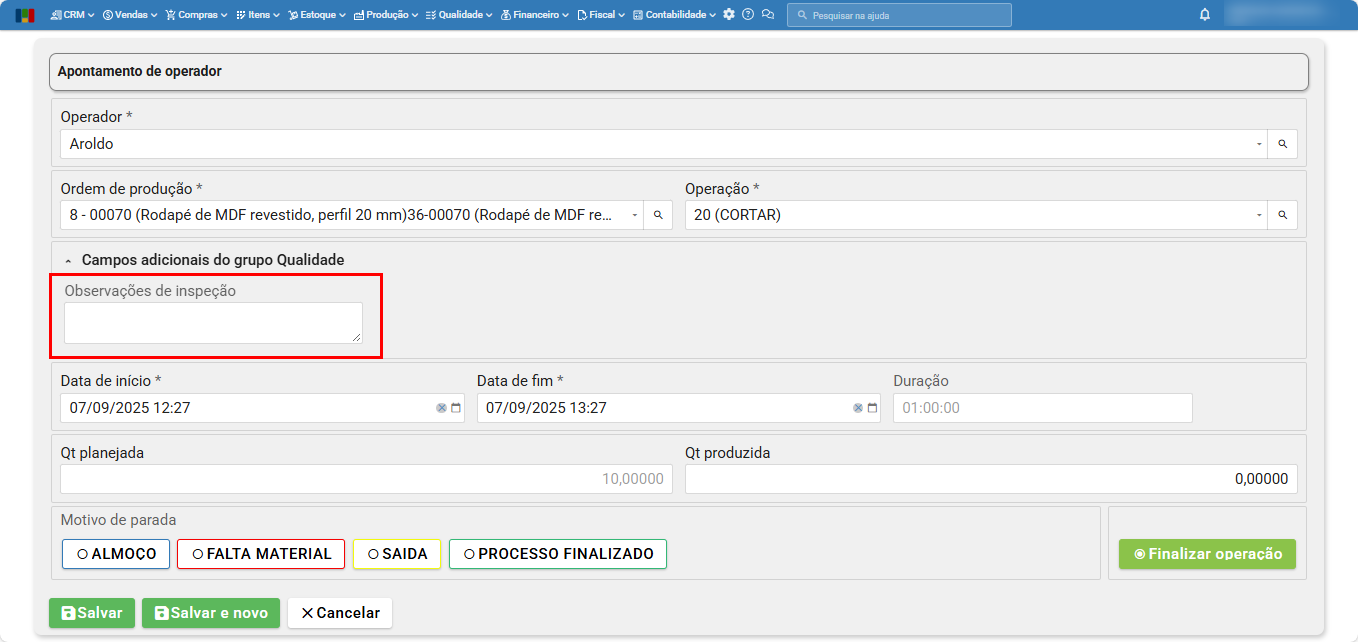
Task: Click the Salvar button
Action: point(92,613)
